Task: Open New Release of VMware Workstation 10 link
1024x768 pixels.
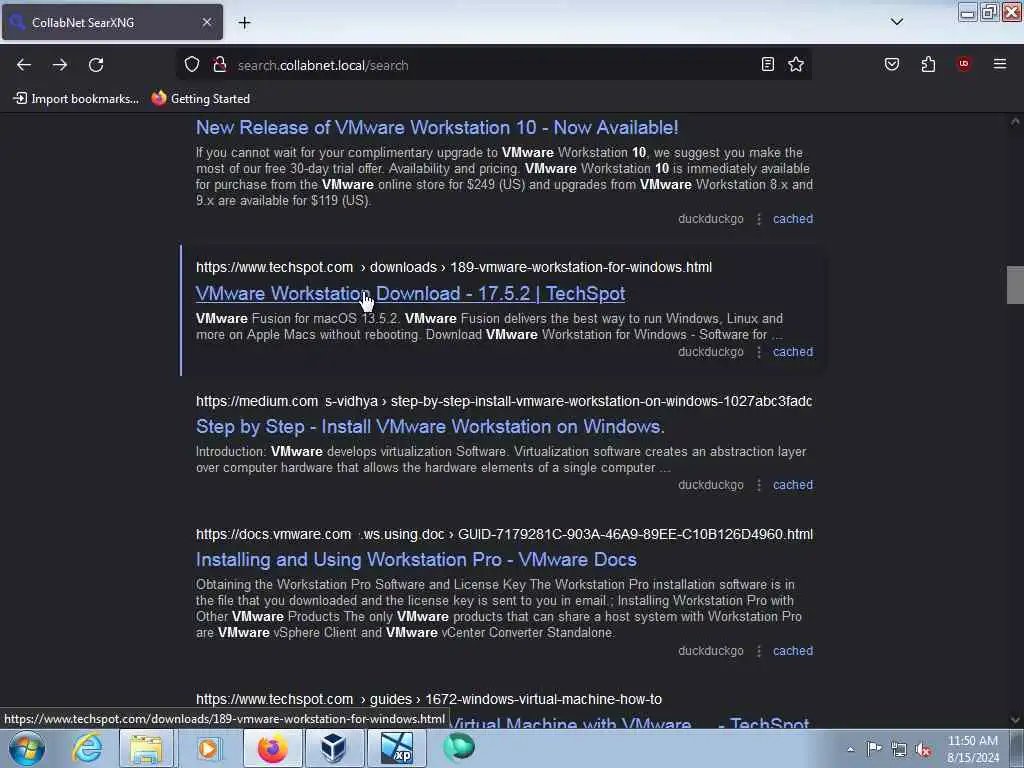Action: [437, 127]
